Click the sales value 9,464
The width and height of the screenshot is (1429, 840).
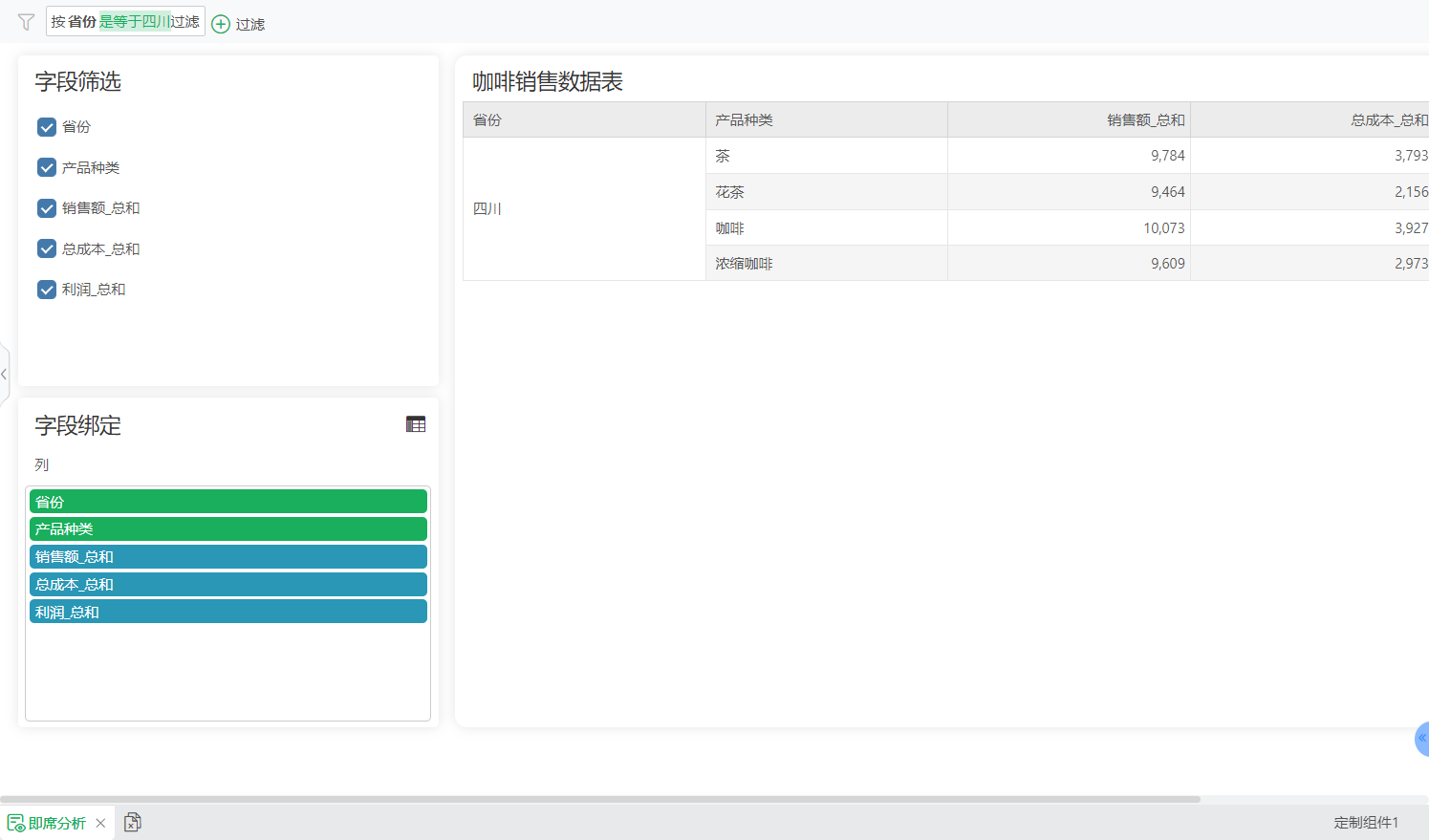point(1070,192)
